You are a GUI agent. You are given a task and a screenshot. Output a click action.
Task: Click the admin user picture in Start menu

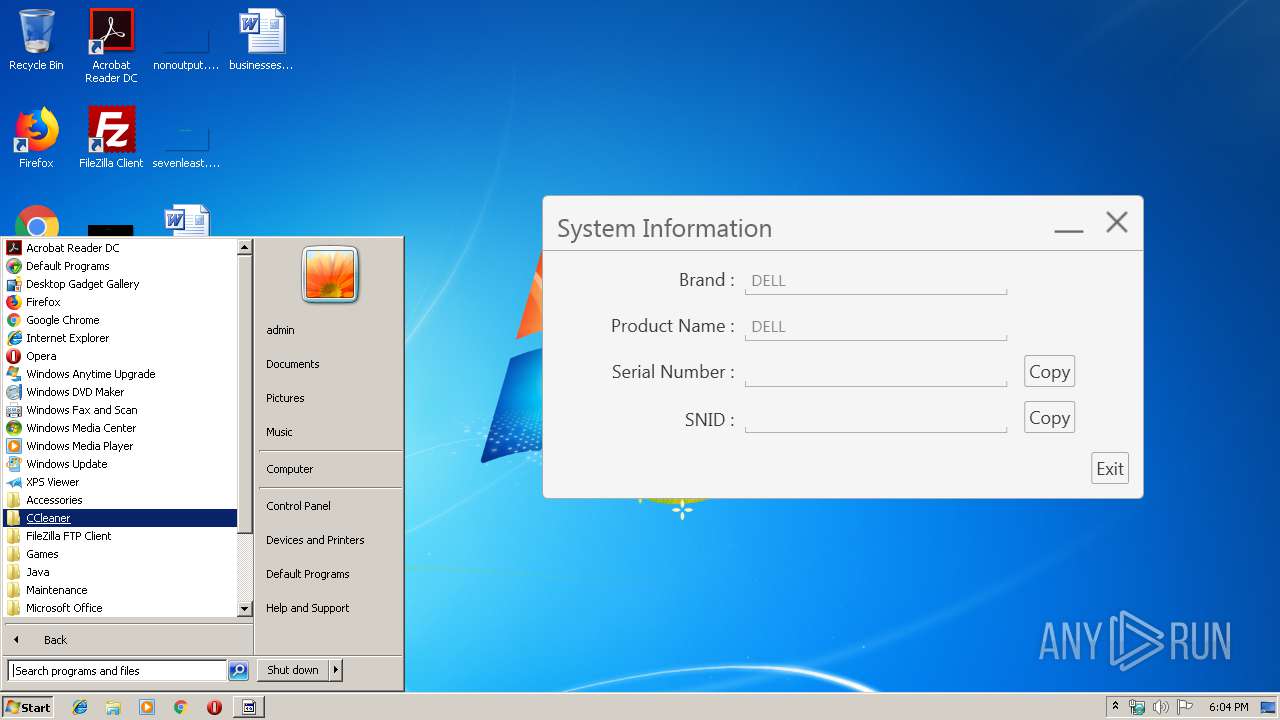point(330,274)
